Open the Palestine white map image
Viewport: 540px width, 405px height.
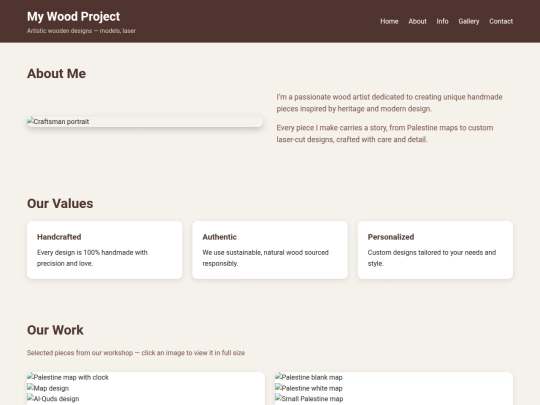309,388
